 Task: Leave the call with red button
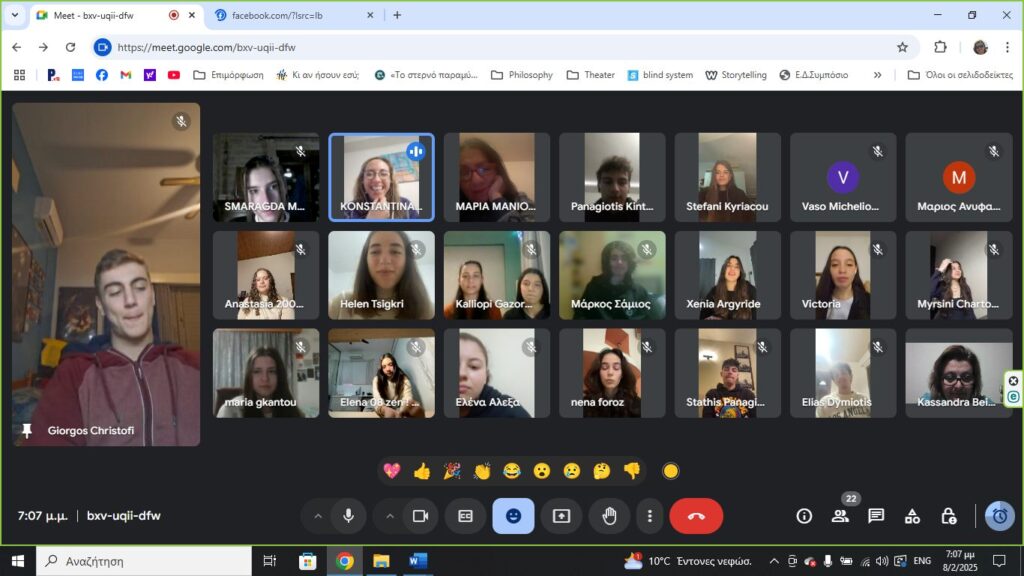[696, 516]
